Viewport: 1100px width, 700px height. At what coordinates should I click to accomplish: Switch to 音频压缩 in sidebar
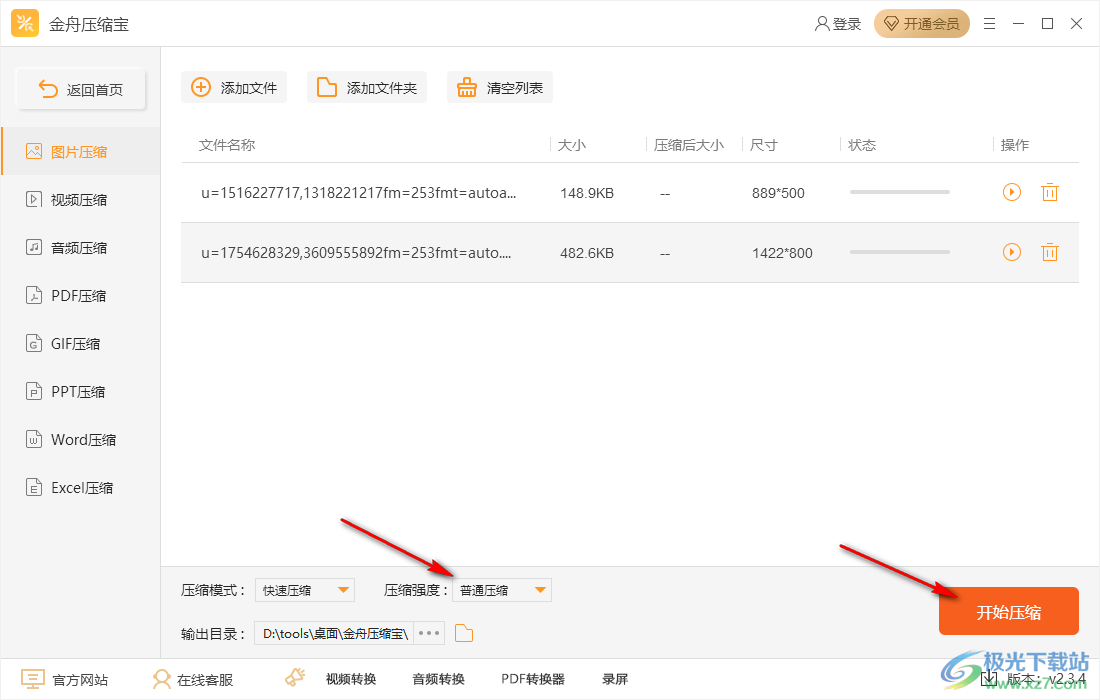coord(81,248)
